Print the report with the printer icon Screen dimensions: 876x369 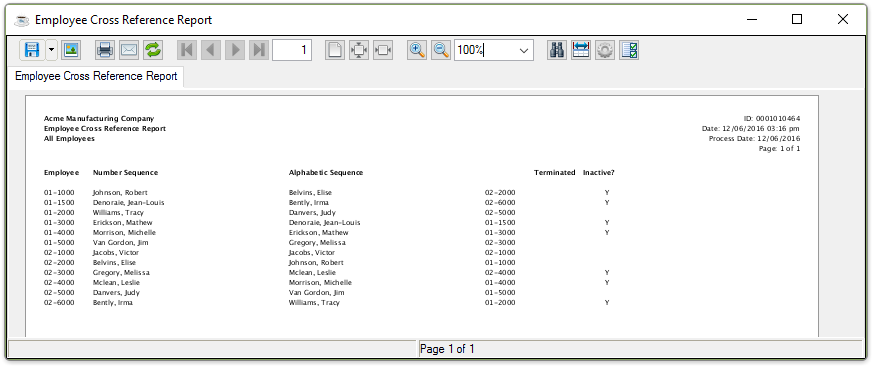tap(104, 50)
